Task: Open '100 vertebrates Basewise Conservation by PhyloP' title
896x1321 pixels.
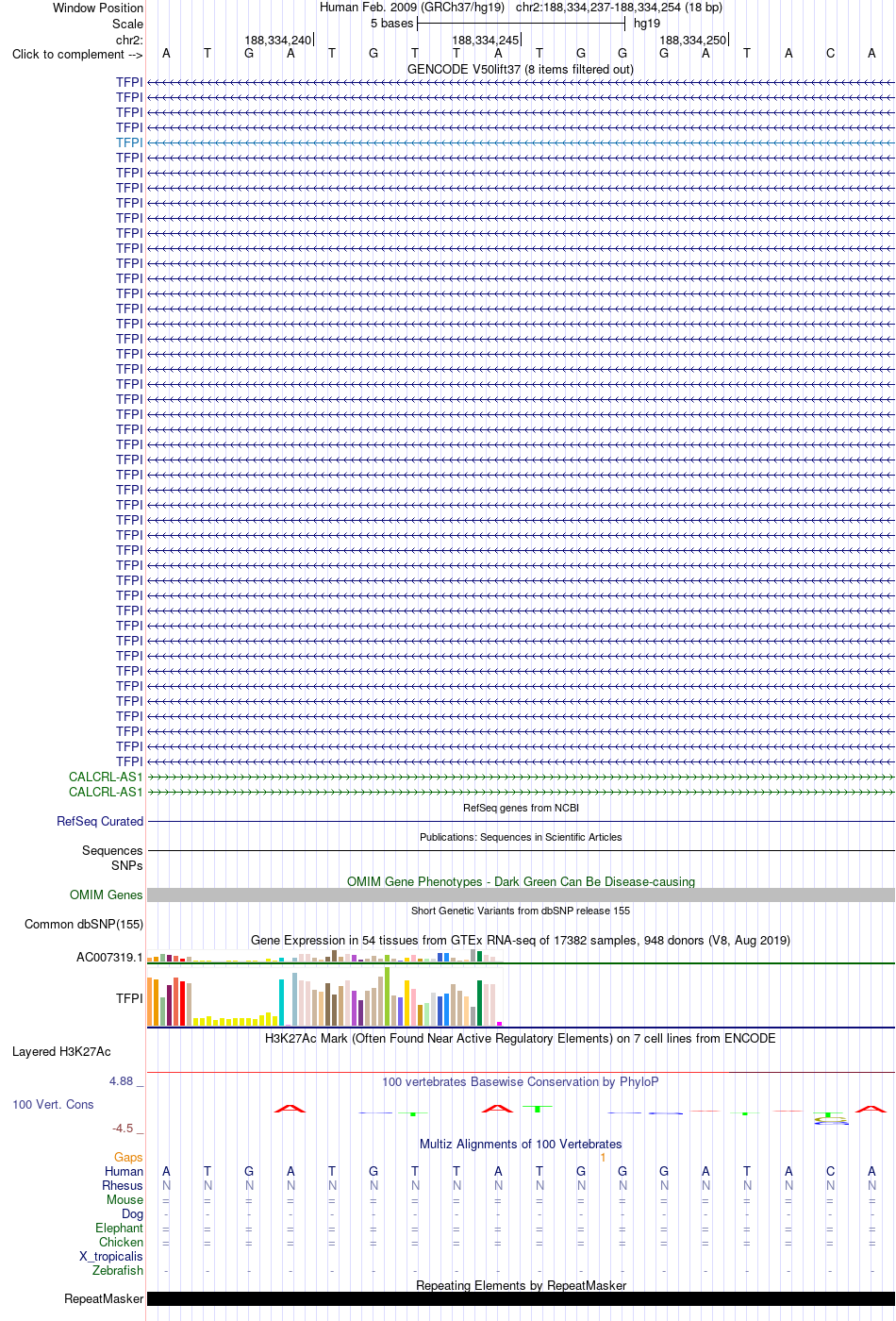Action: [x=521, y=1081]
